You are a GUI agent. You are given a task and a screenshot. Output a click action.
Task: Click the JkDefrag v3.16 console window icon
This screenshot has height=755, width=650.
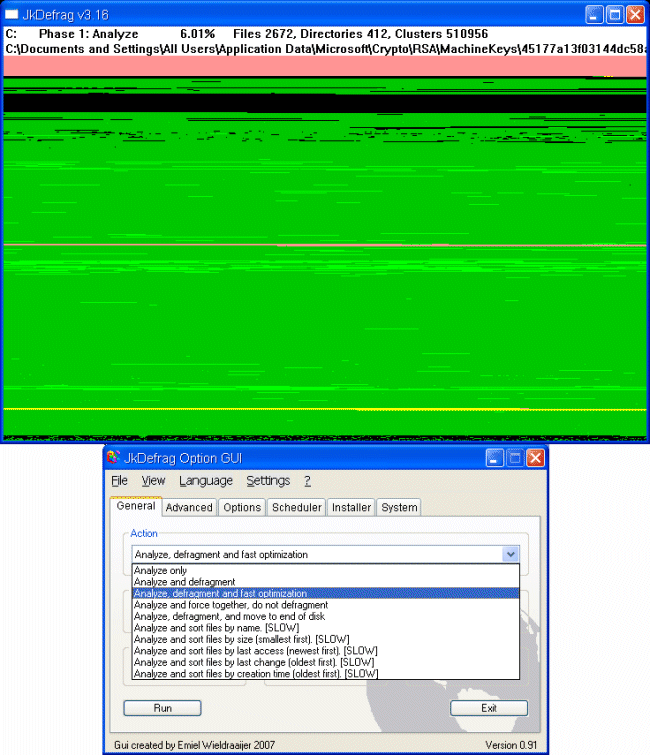pyautogui.click(x=11, y=14)
